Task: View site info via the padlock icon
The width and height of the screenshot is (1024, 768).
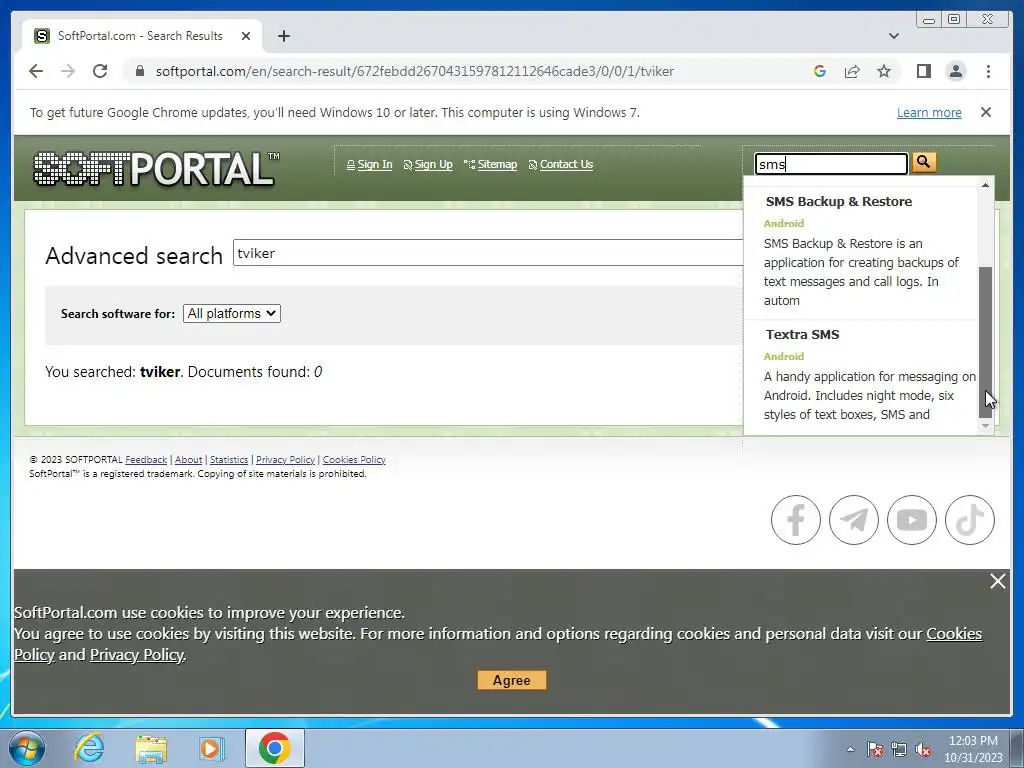Action: tap(139, 71)
